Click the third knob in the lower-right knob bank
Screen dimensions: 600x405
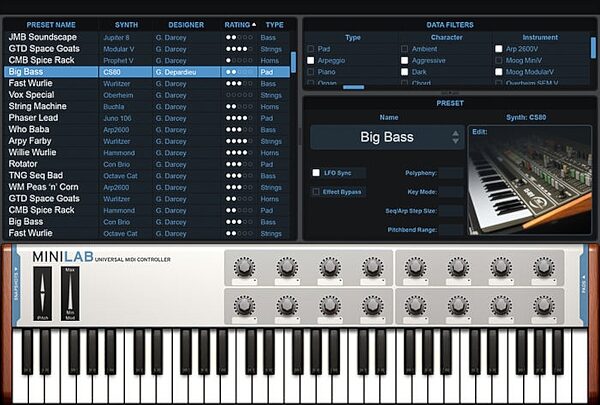(501, 305)
